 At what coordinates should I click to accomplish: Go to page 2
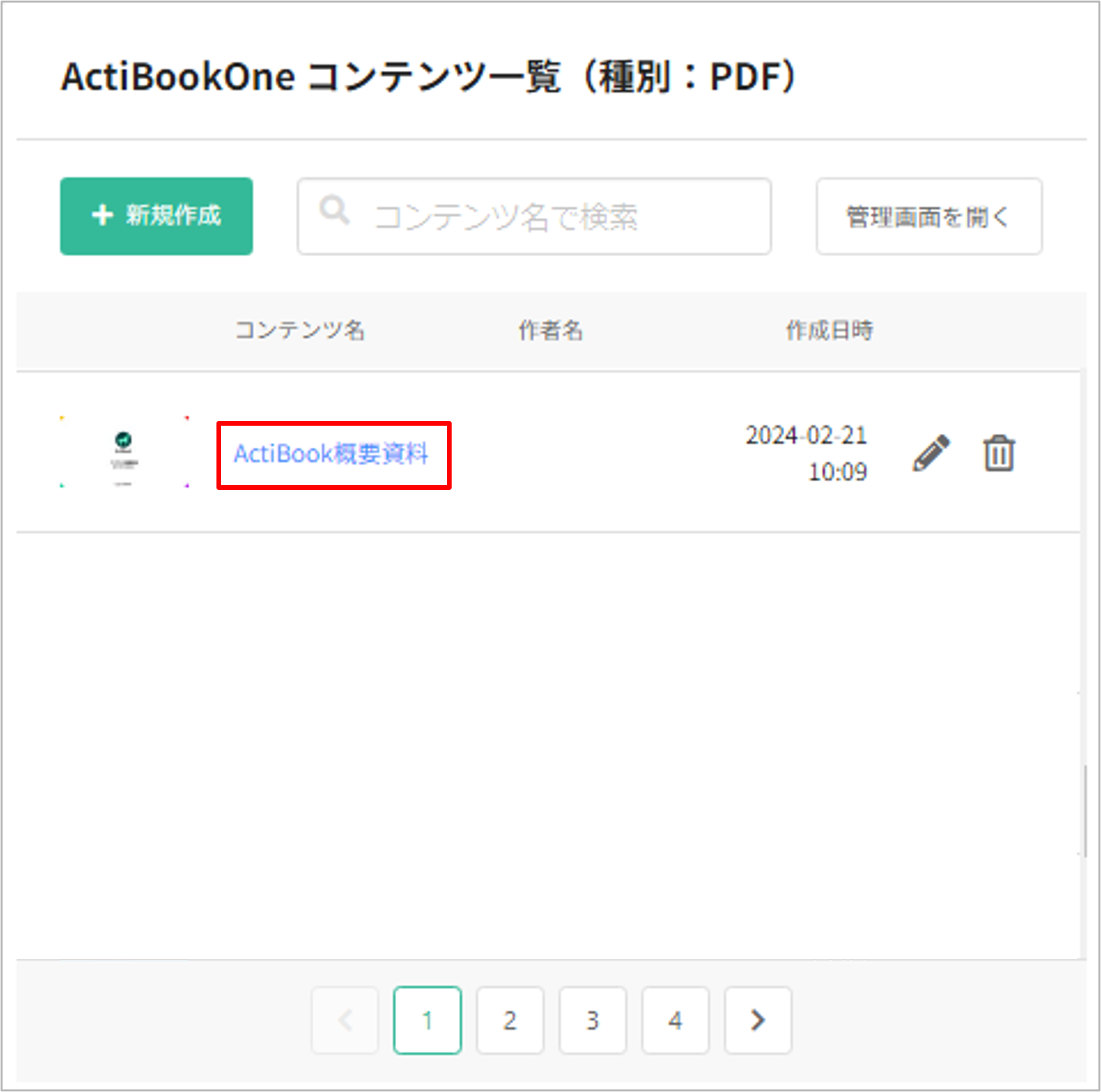[x=510, y=1020]
